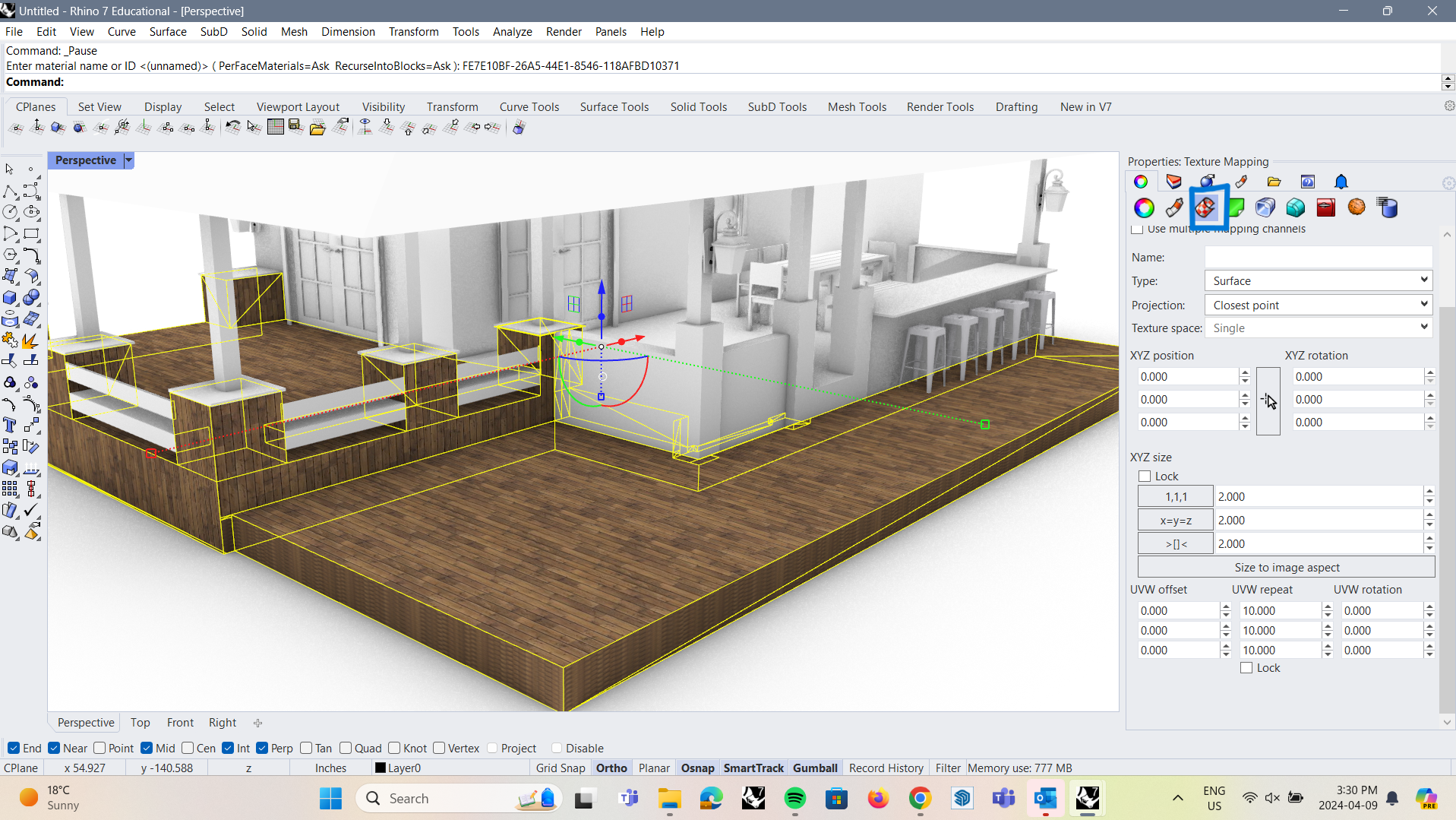Open the Projection dropdown set to Closest point
The image size is (1456, 820).
click(x=1318, y=305)
